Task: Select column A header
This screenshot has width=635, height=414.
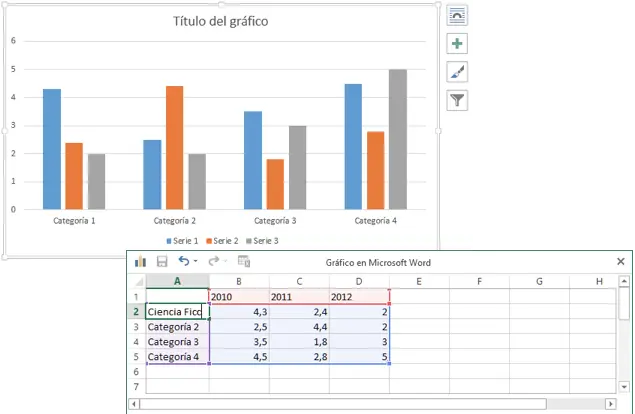Action: click(177, 282)
